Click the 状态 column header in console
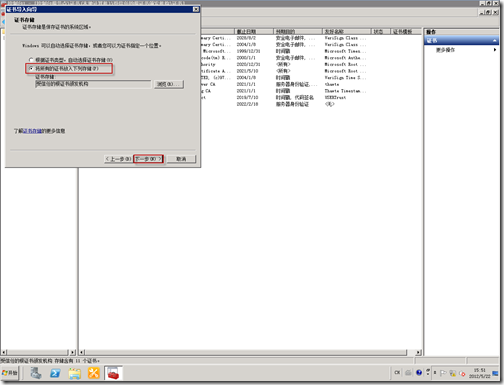This screenshot has width=504, height=385. coord(380,31)
